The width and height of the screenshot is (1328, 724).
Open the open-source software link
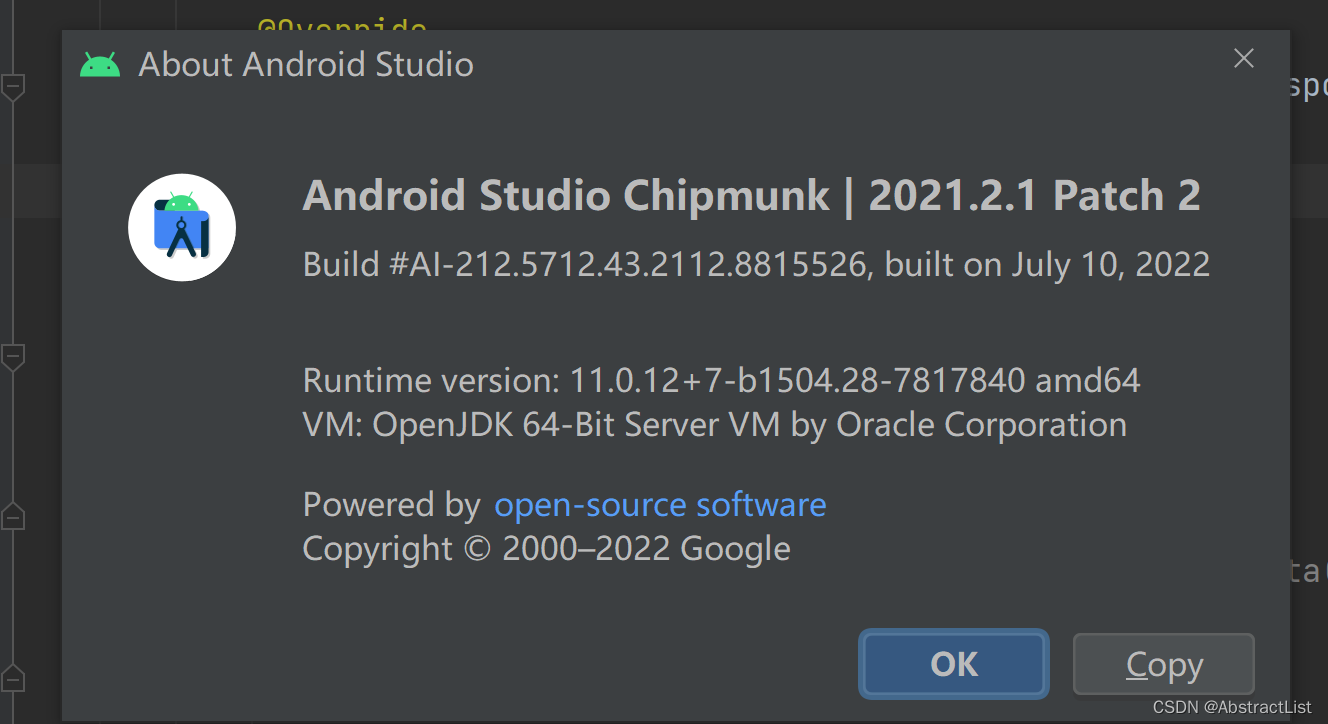pos(660,504)
